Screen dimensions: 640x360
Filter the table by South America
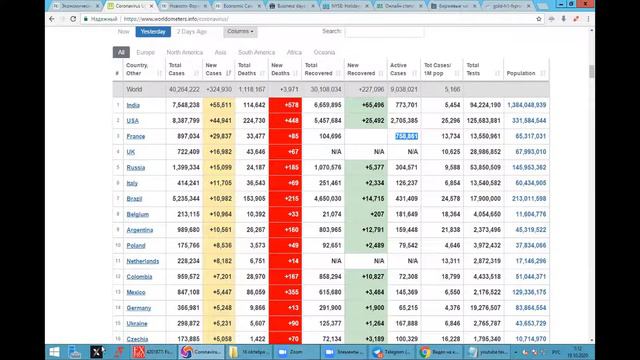point(256,52)
